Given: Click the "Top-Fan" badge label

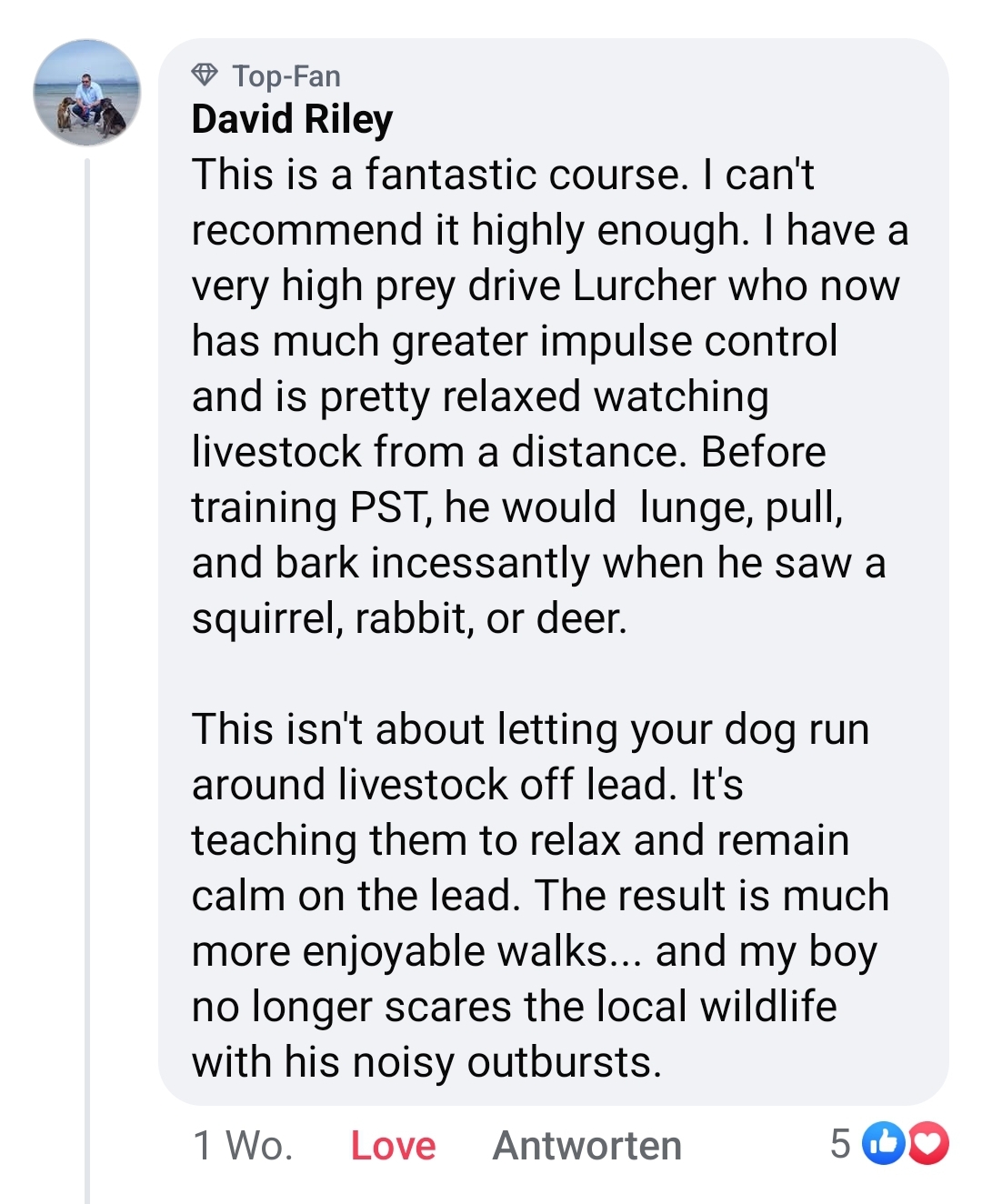Looking at the screenshot, I should [286, 76].
